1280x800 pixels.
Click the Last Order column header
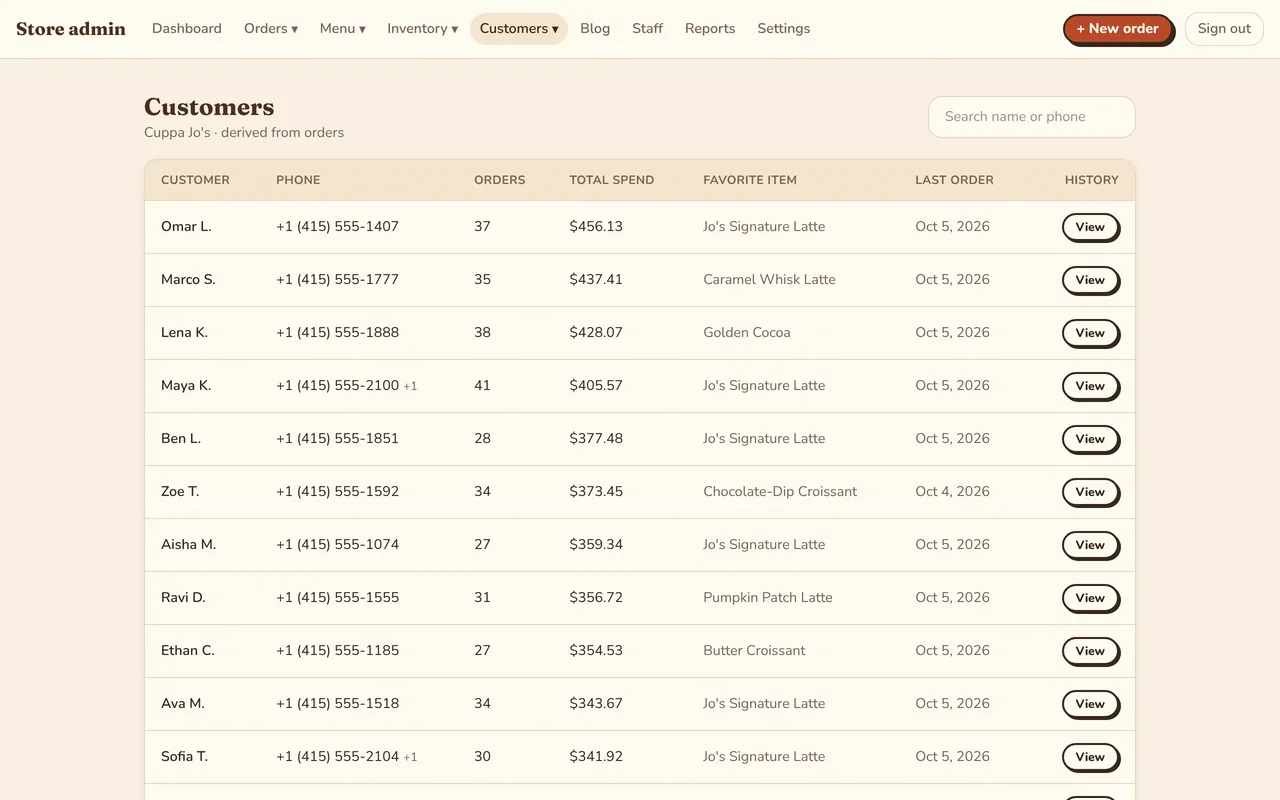click(954, 180)
